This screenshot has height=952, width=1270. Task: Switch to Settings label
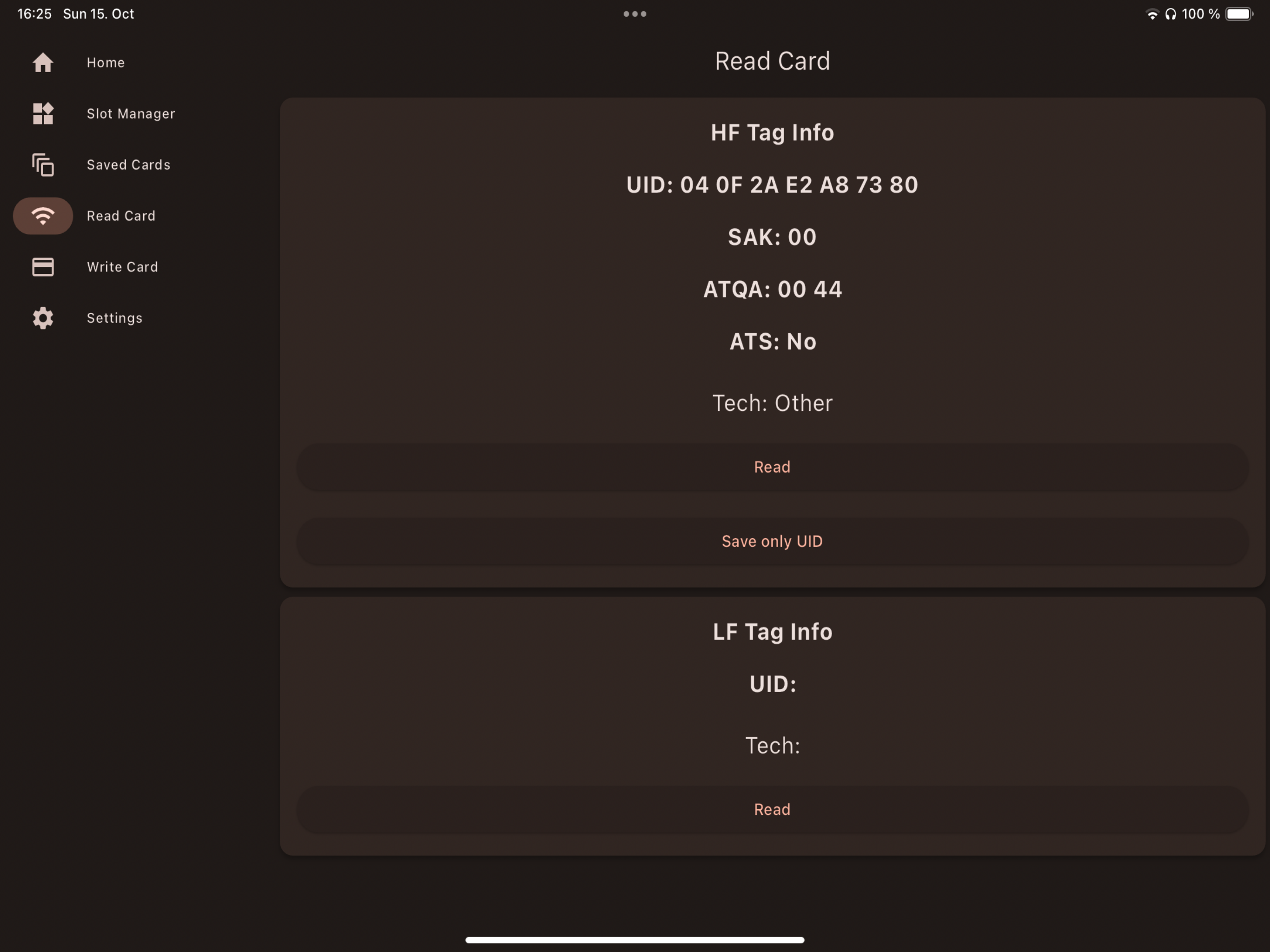pyautogui.click(x=115, y=318)
